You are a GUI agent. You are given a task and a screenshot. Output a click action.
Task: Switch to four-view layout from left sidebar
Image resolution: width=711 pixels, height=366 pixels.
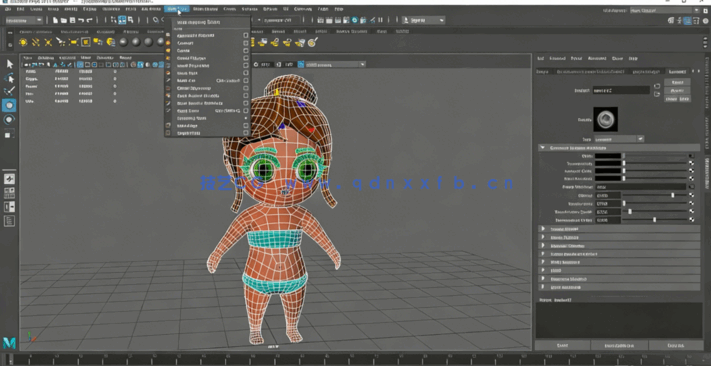[x=10, y=193]
